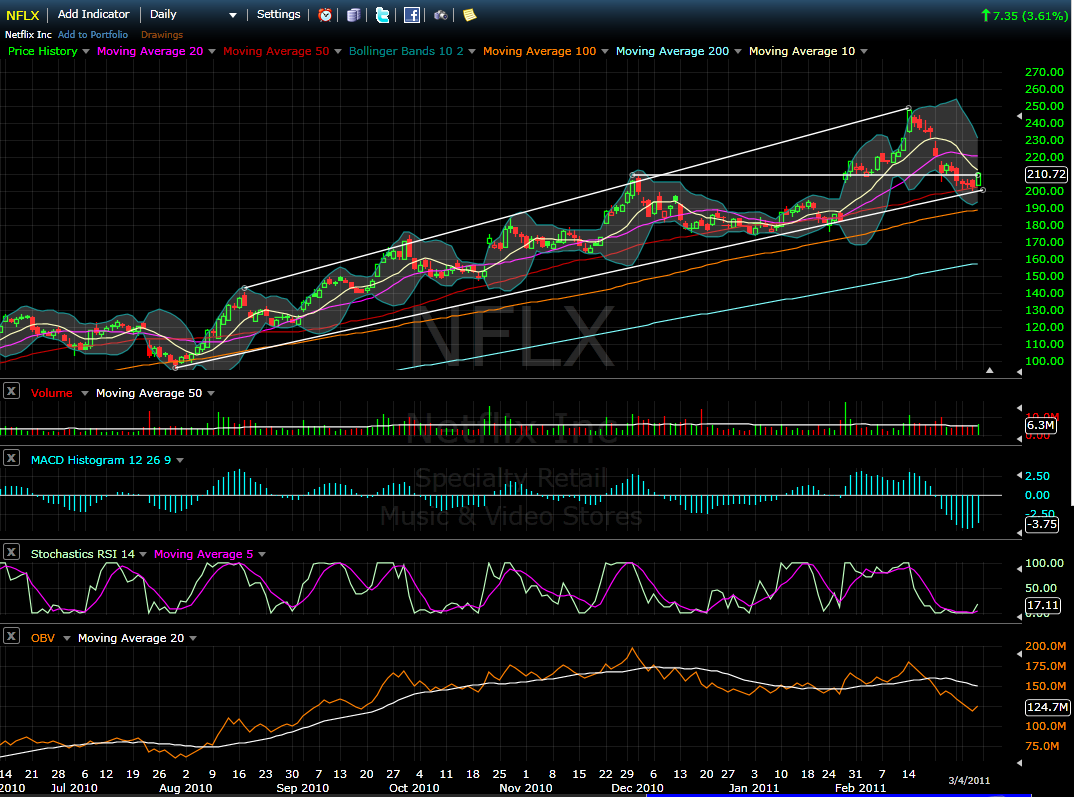Click the 124.7M OBV value tag
Screen dimensions: 1074x797
tap(1047, 707)
